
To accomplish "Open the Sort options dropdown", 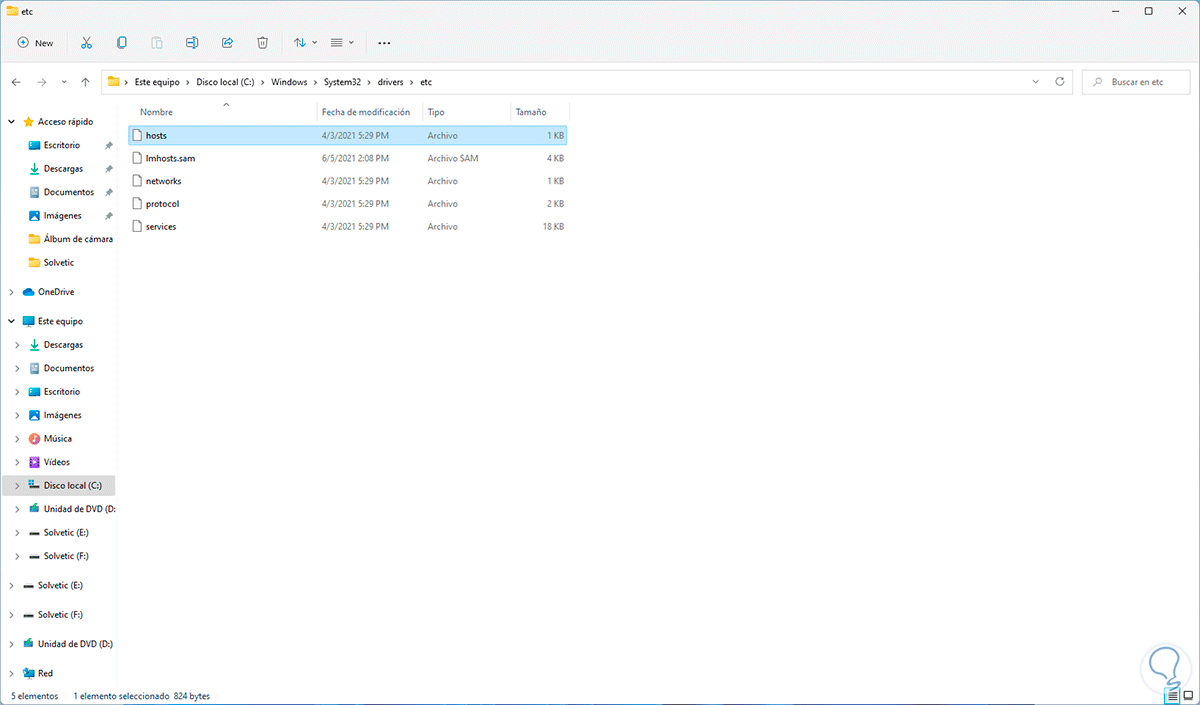I will pyautogui.click(x=305, y=43).
